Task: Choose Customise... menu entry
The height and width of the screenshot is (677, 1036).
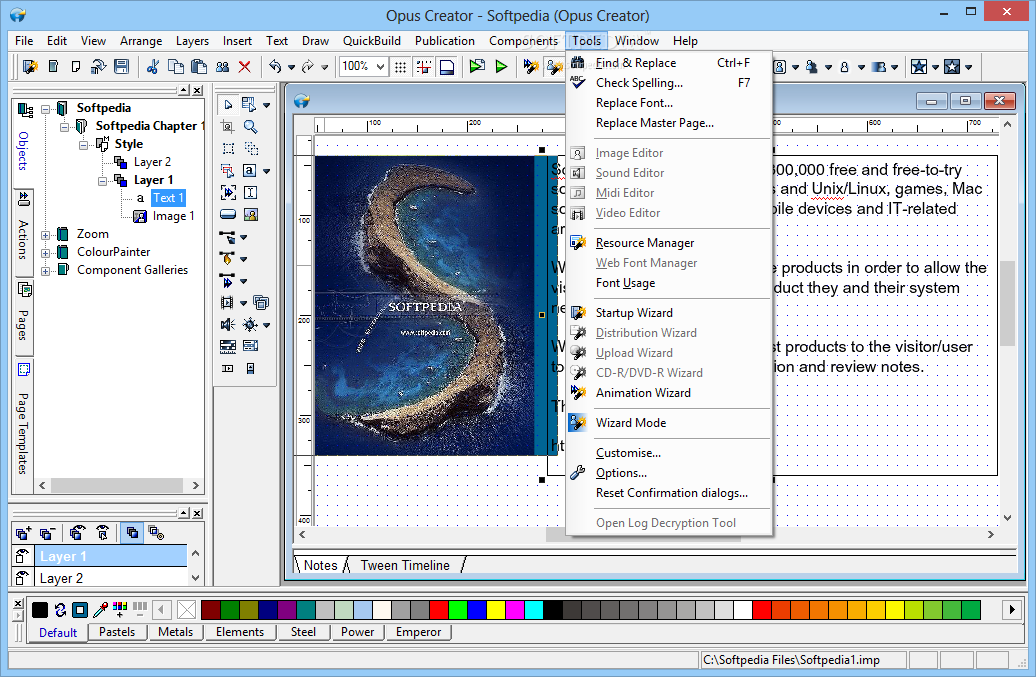Action: click(669, 453)
